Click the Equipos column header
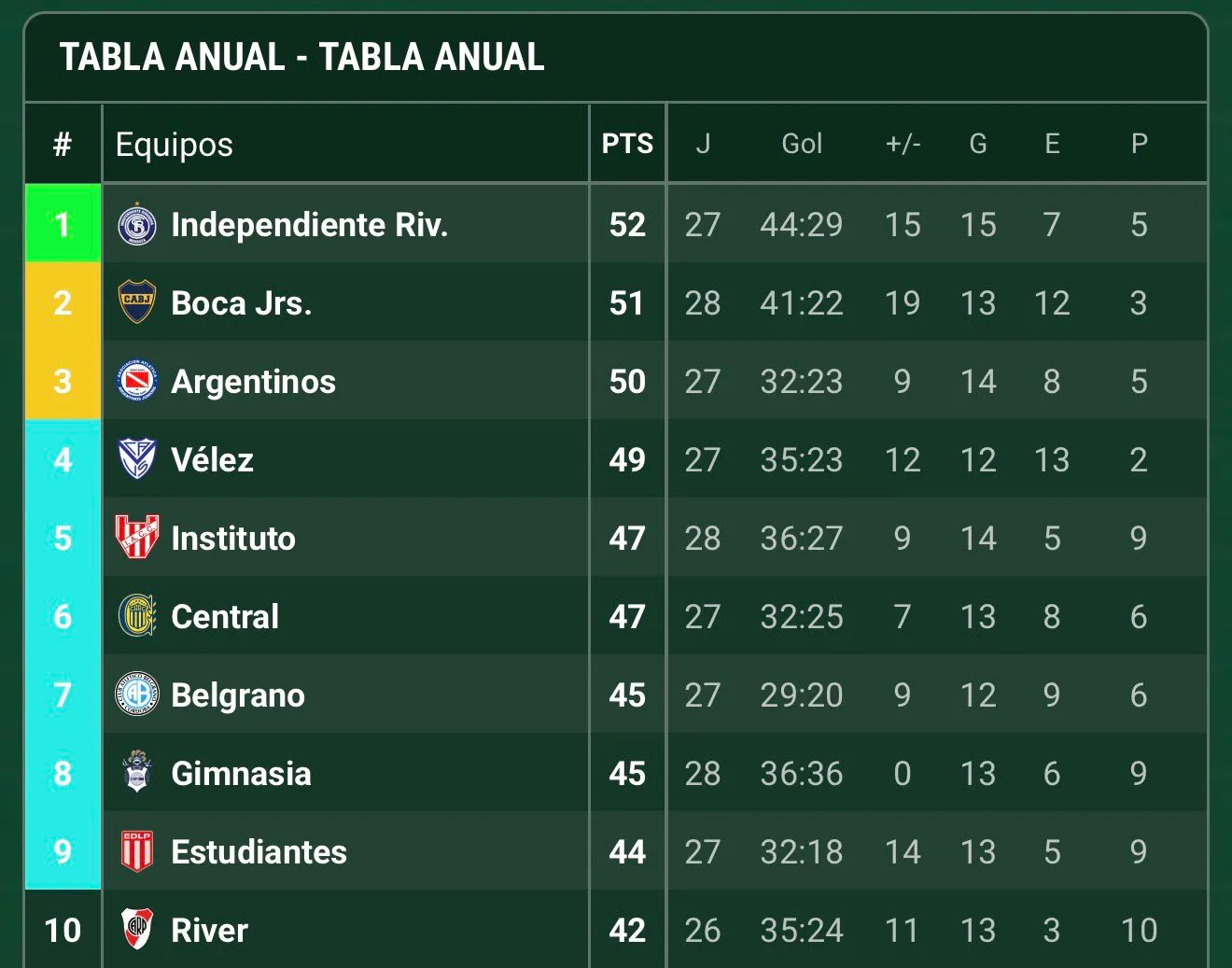This screenshot has height=968, width=1232. click(x=175, y=145)
